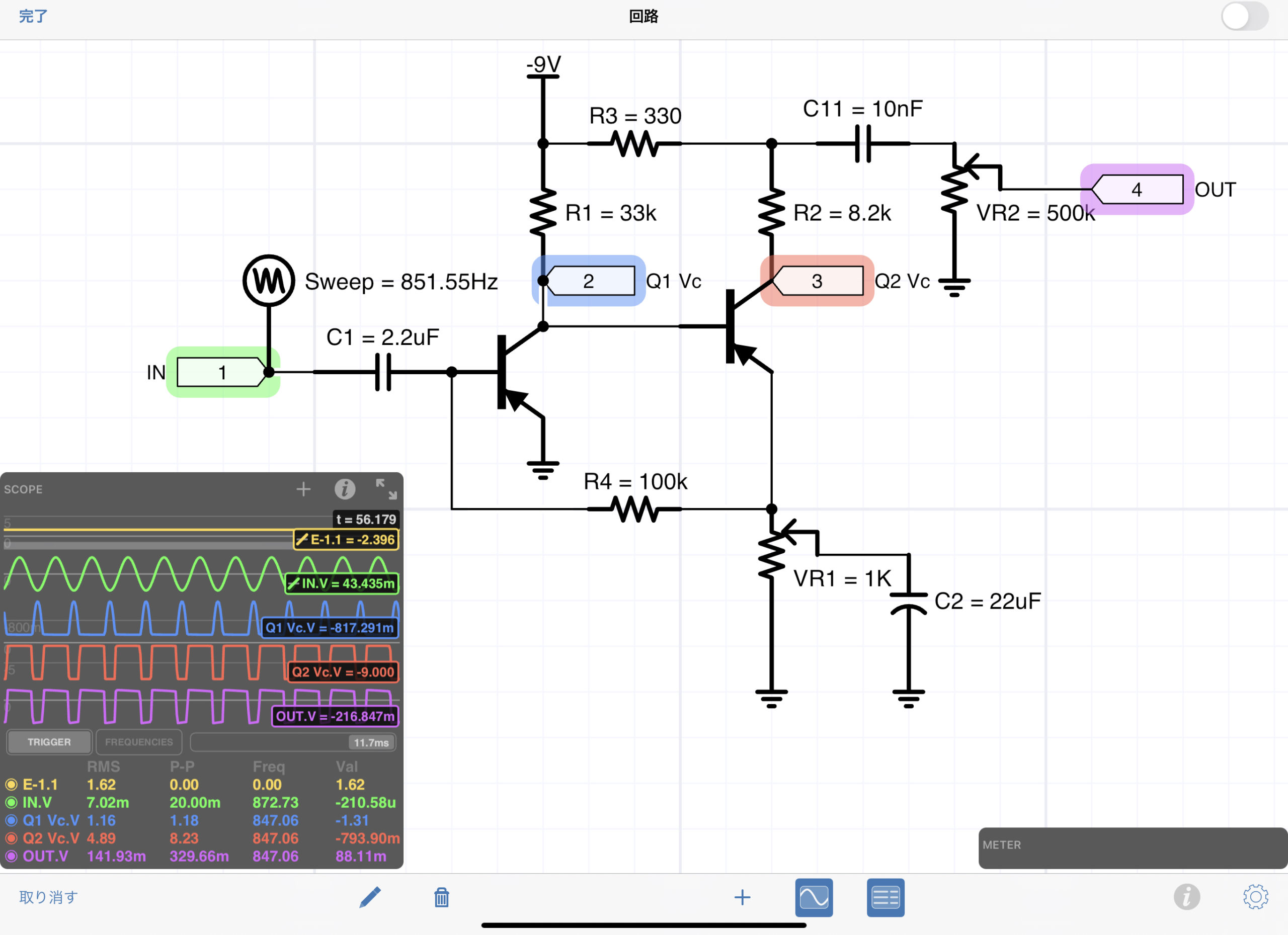Open the meter readings list view
Image resolution: width=1288 pixels, height=935 pixels.
pyautogui.click(x=885, y=898)
